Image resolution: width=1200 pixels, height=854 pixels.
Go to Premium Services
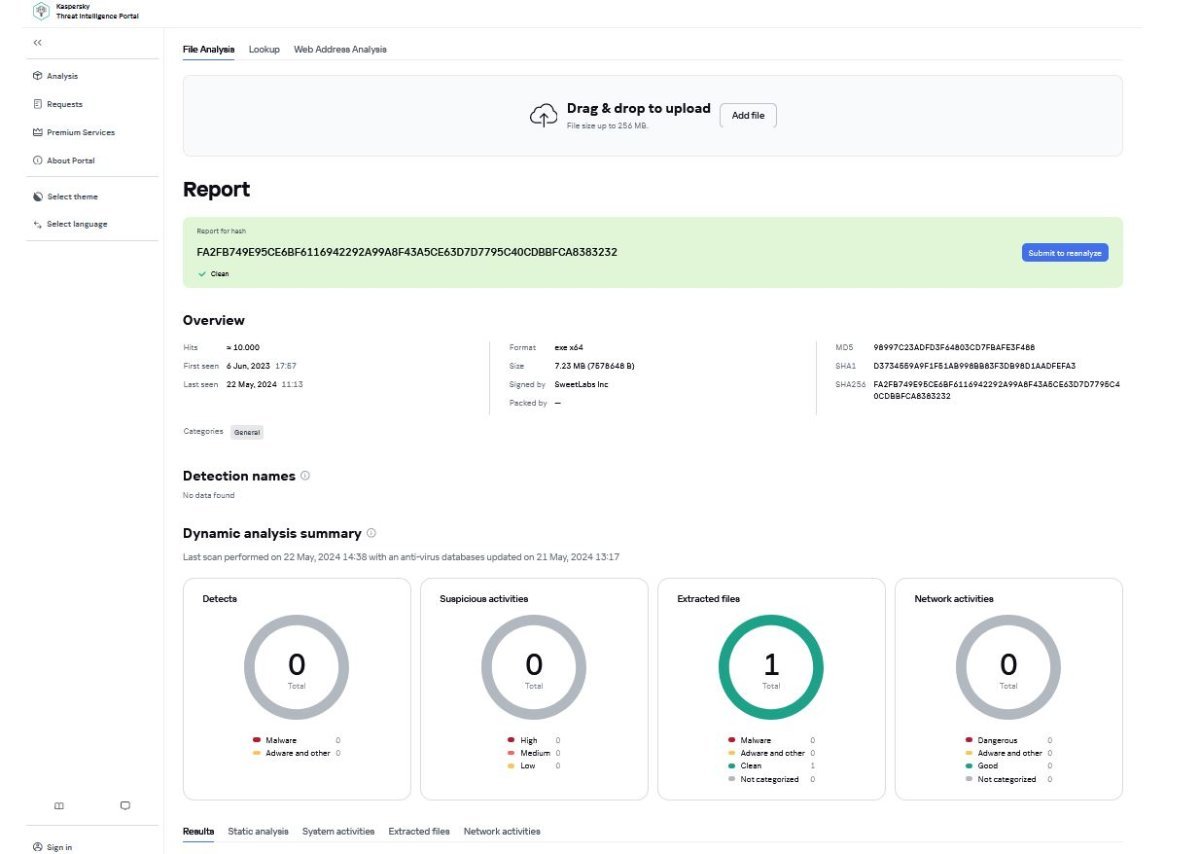(80, 132)
